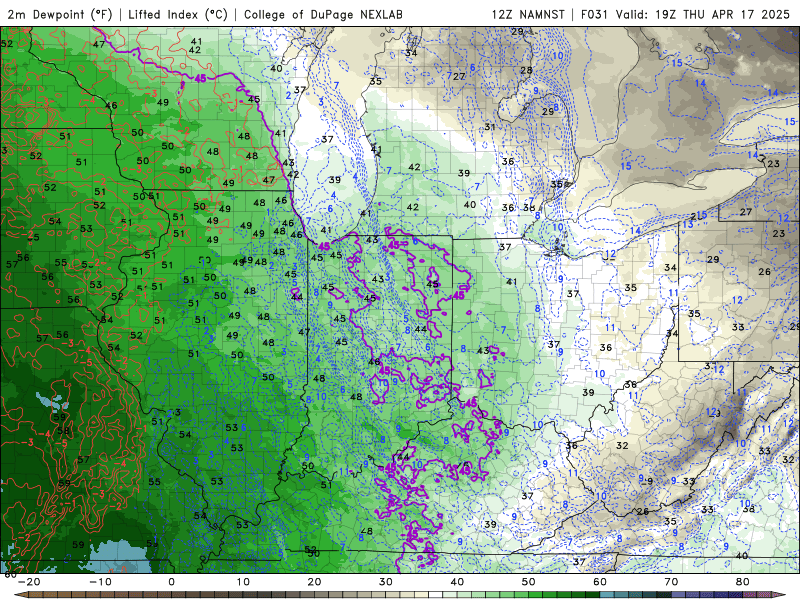Click the "2m Dewpoint (°F)" title text
800x600 pixels.
[x=60, y=14]
